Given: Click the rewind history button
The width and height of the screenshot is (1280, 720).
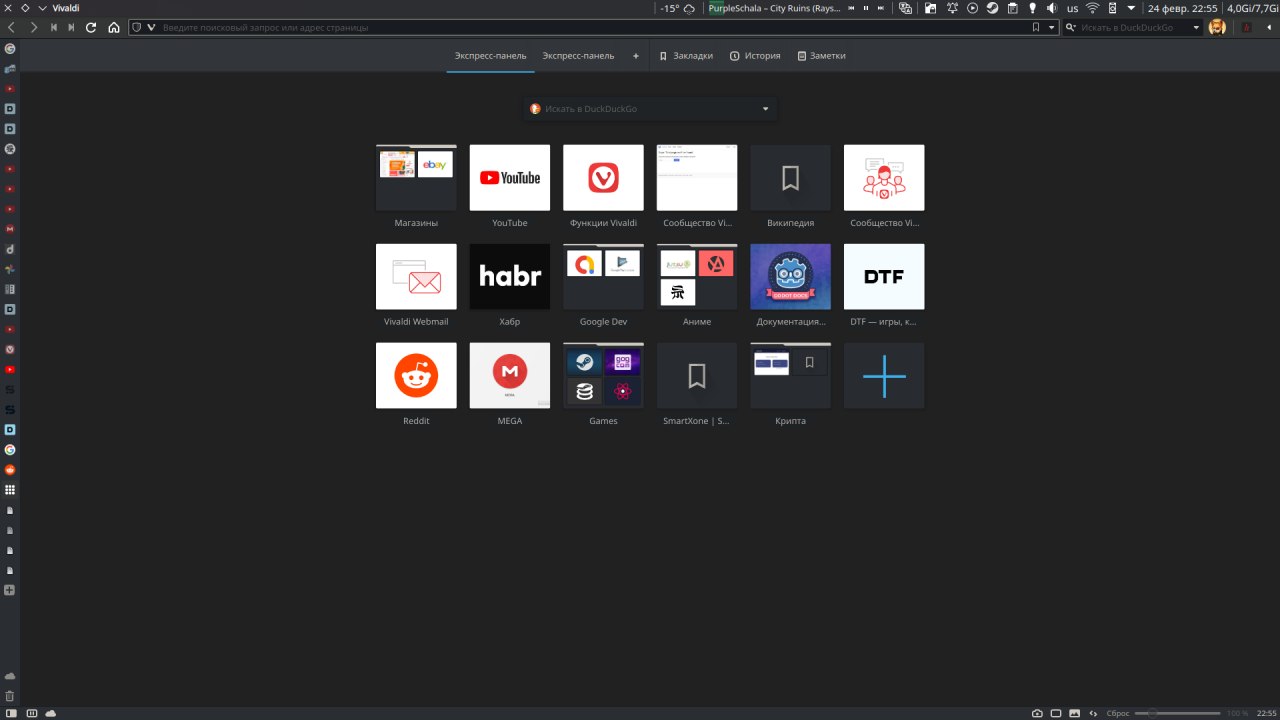Looking at the screenshot, I should (53, 27).
